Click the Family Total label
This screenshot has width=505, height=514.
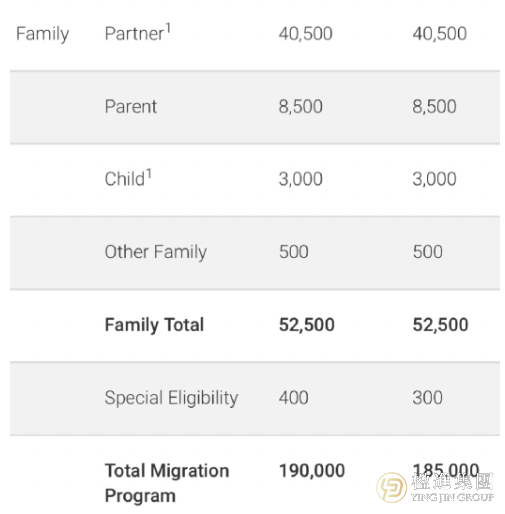click(154, 325)
